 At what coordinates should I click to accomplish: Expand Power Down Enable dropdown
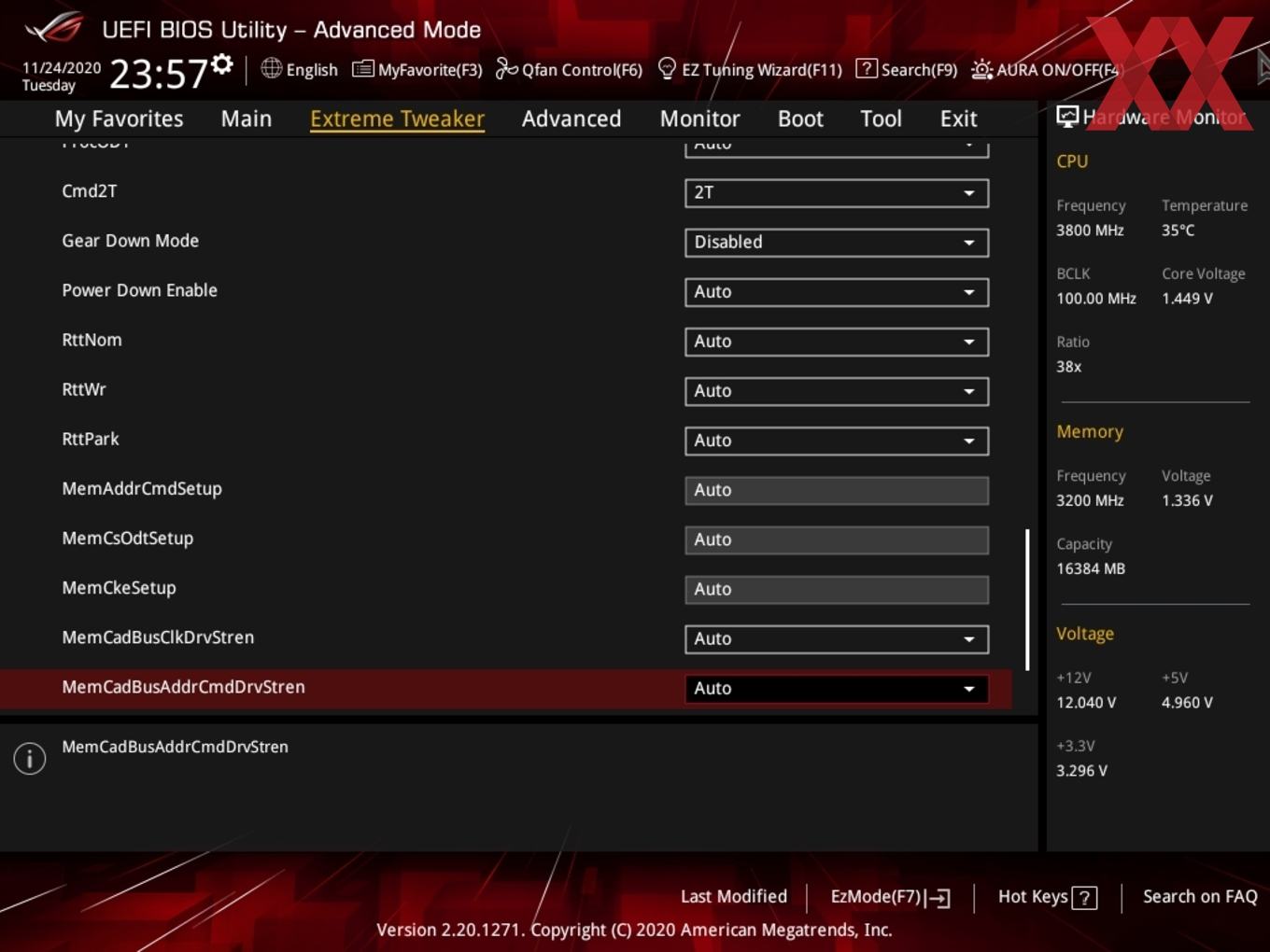(x=837, y=291)
